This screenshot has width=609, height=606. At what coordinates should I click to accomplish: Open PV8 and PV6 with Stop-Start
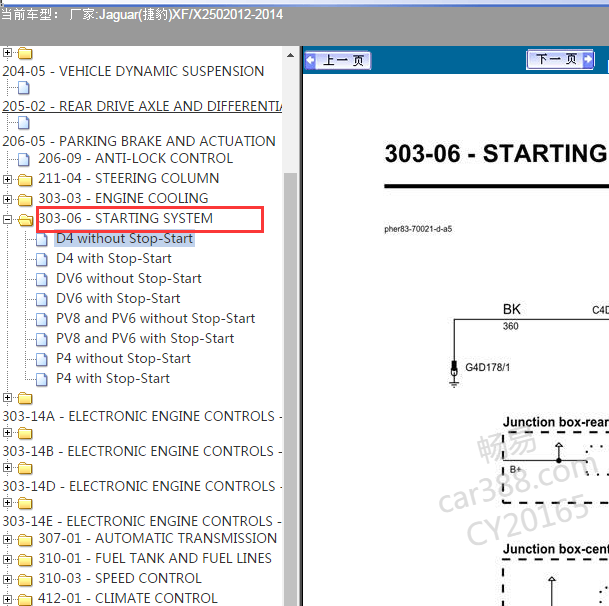(145, 339)
